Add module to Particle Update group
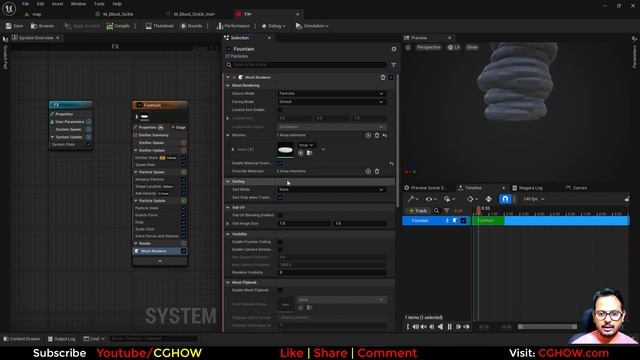Screen dimensions: 640x360 (x=183, y=201)
